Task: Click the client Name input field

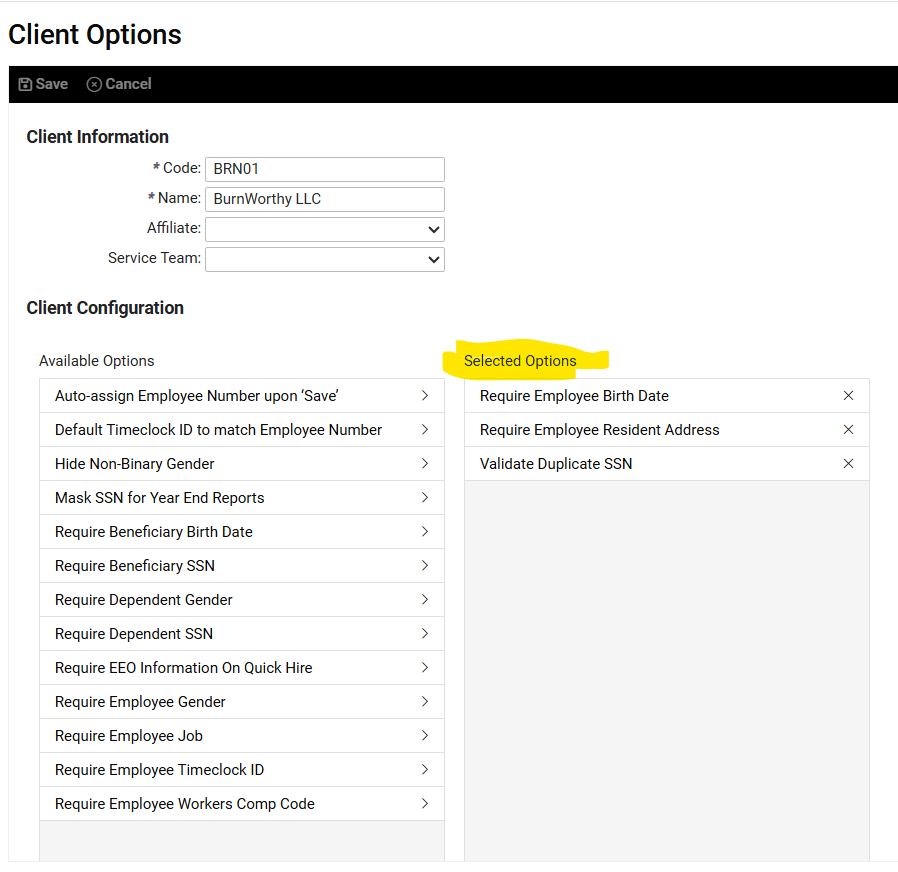Action: (325, 199)
